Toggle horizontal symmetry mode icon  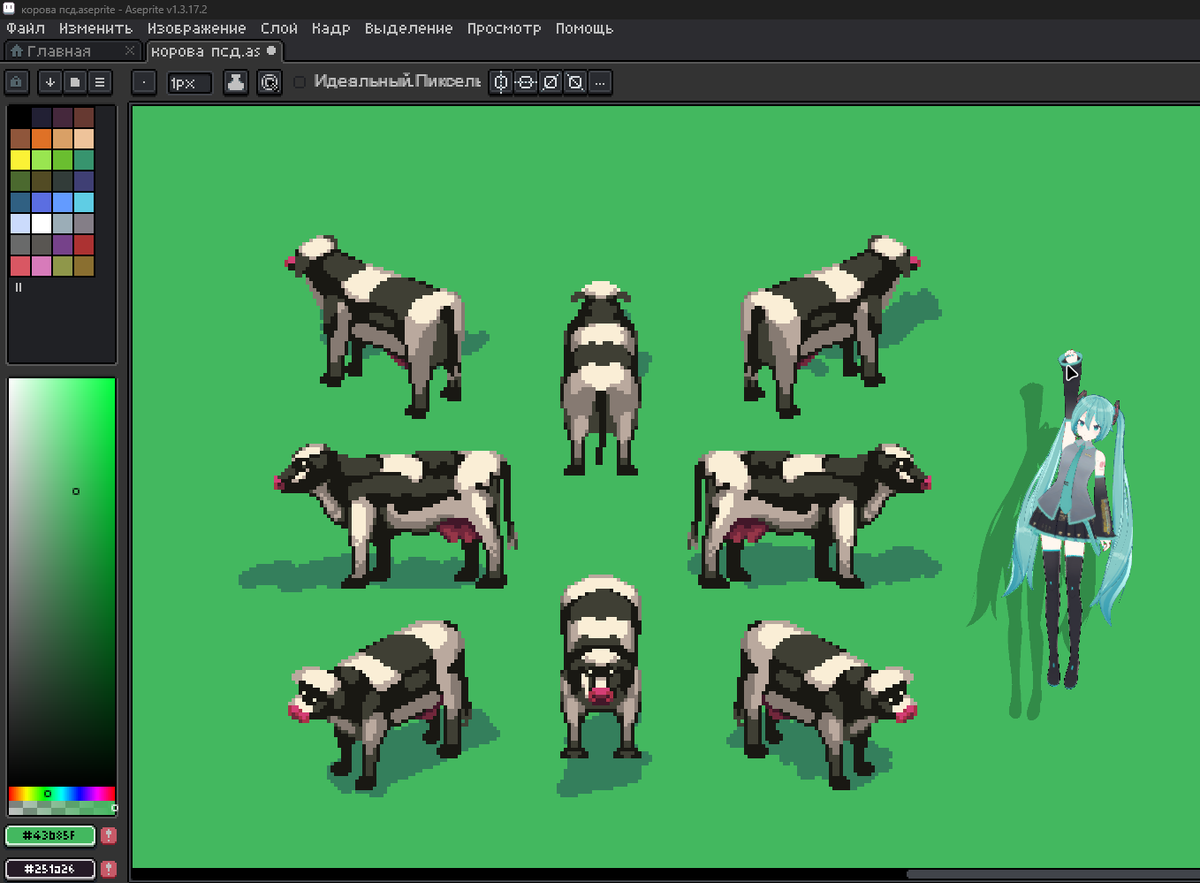tap(526, 83)
